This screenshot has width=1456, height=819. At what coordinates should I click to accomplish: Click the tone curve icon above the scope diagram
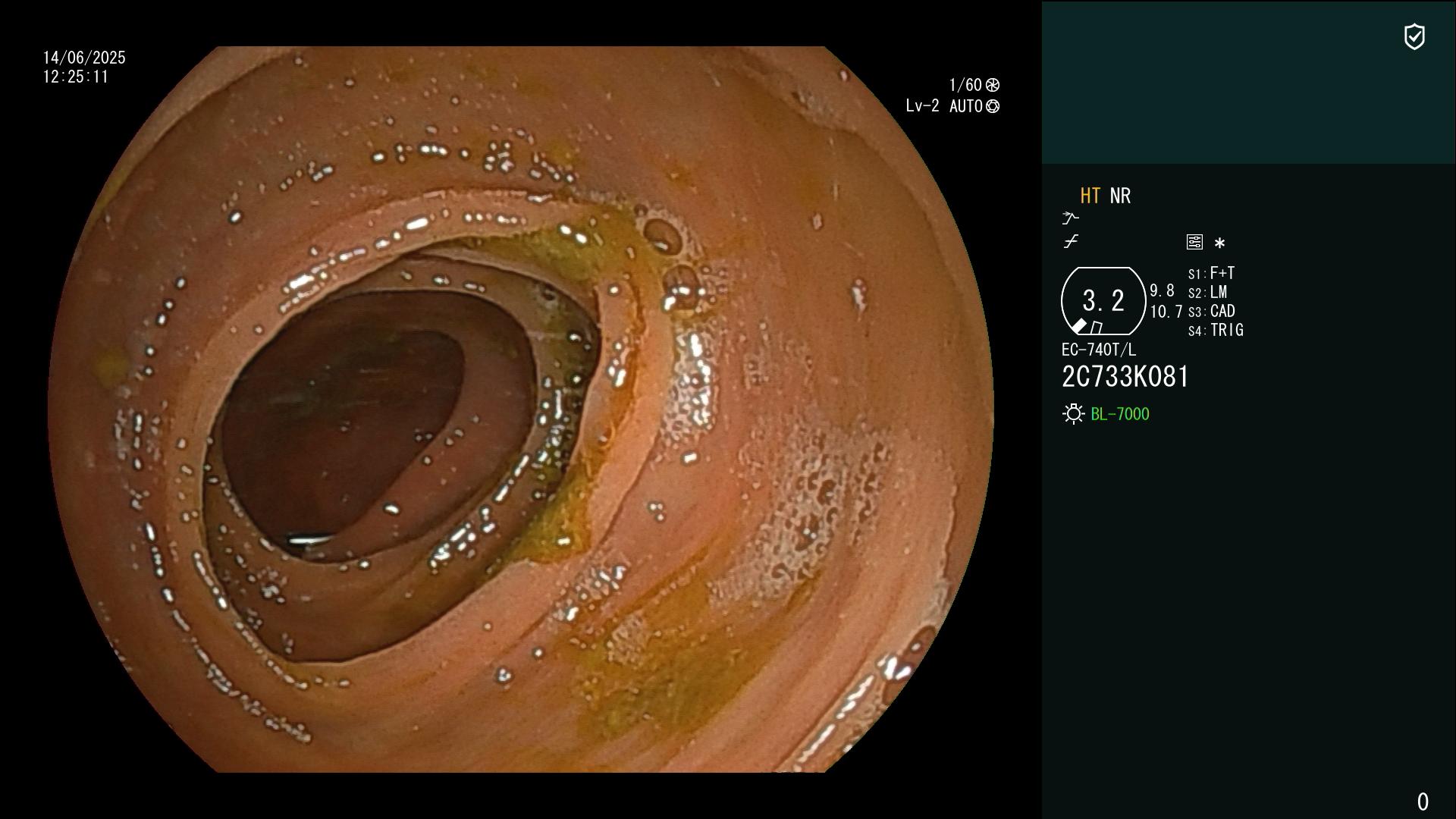pyautogui.click(x=1071, y=242)
